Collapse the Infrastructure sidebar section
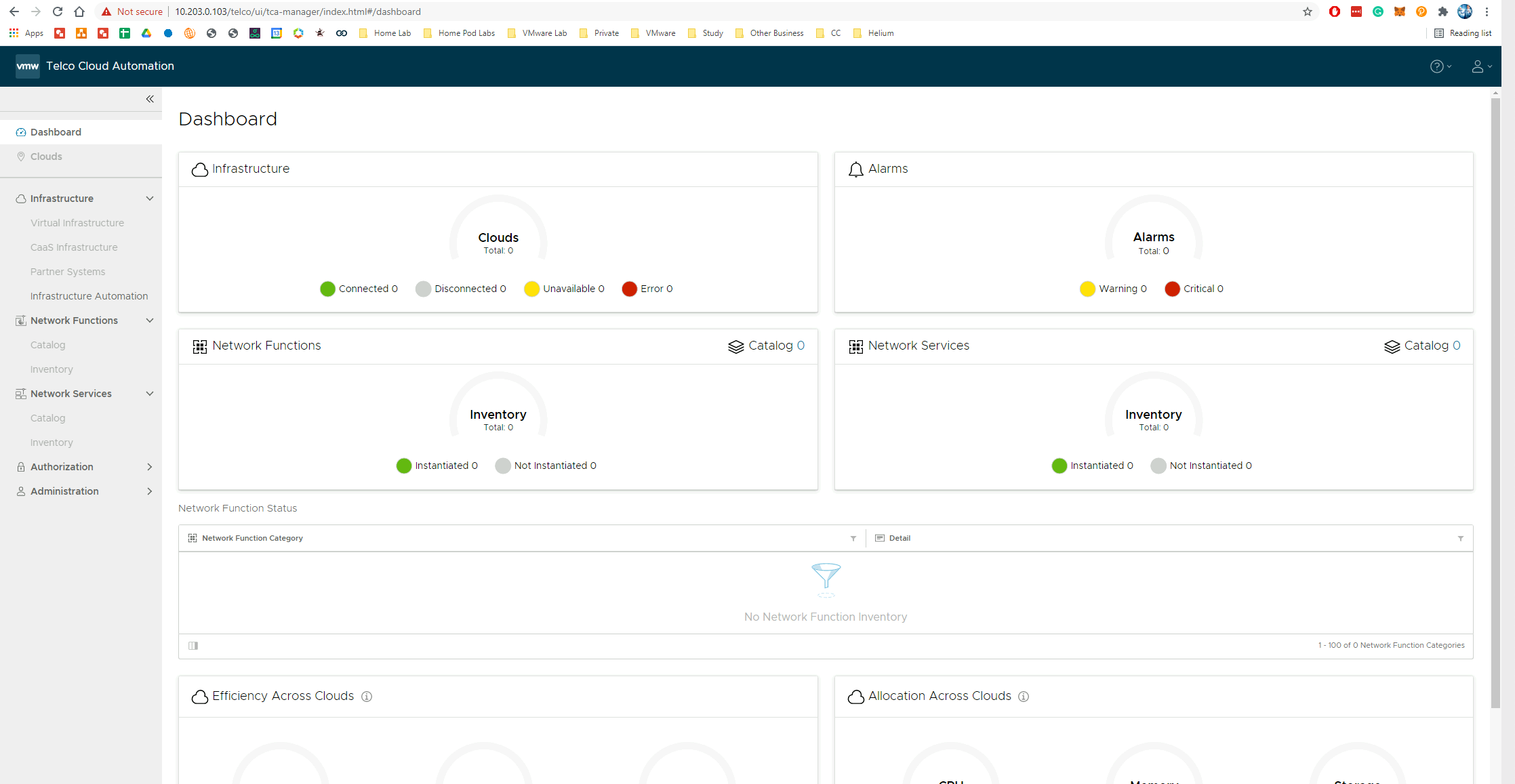The image size is (1515, 784). point(150,199)
